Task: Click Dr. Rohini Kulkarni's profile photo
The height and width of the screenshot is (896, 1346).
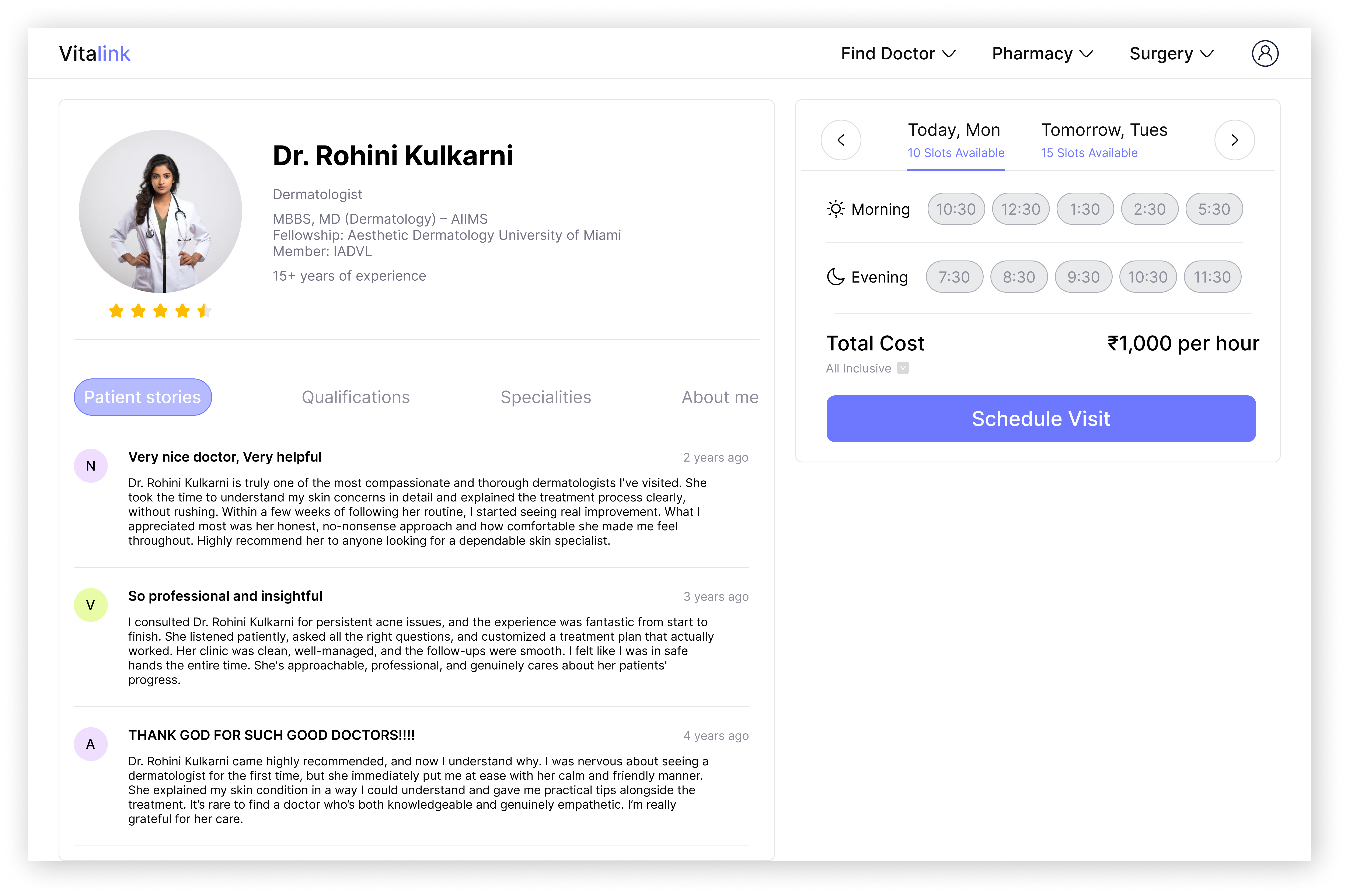Action: (x=161, y=211)
